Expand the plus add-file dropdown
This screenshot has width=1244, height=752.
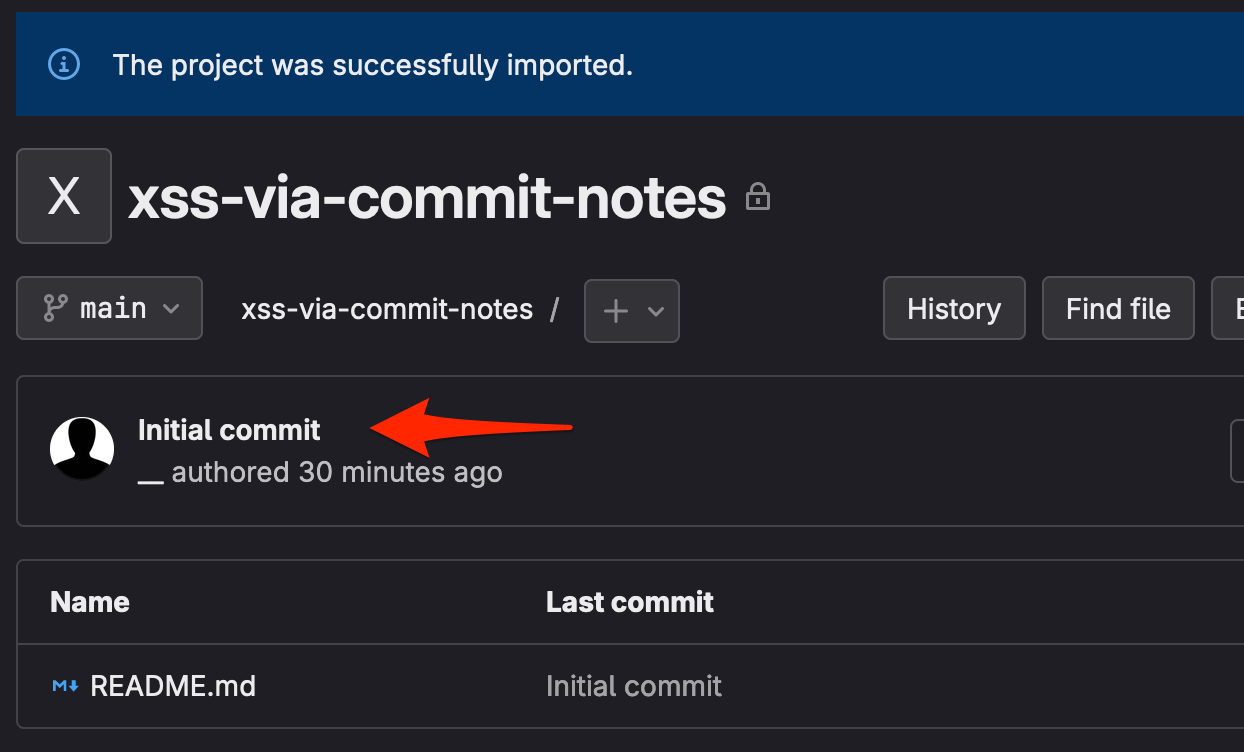632,311
